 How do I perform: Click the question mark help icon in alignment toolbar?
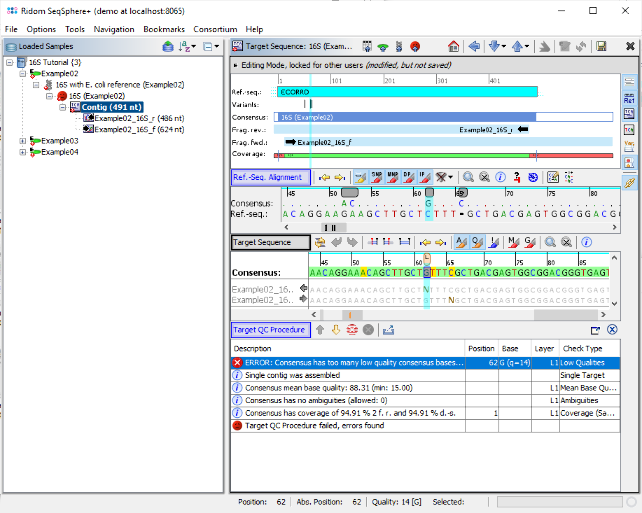517,177
